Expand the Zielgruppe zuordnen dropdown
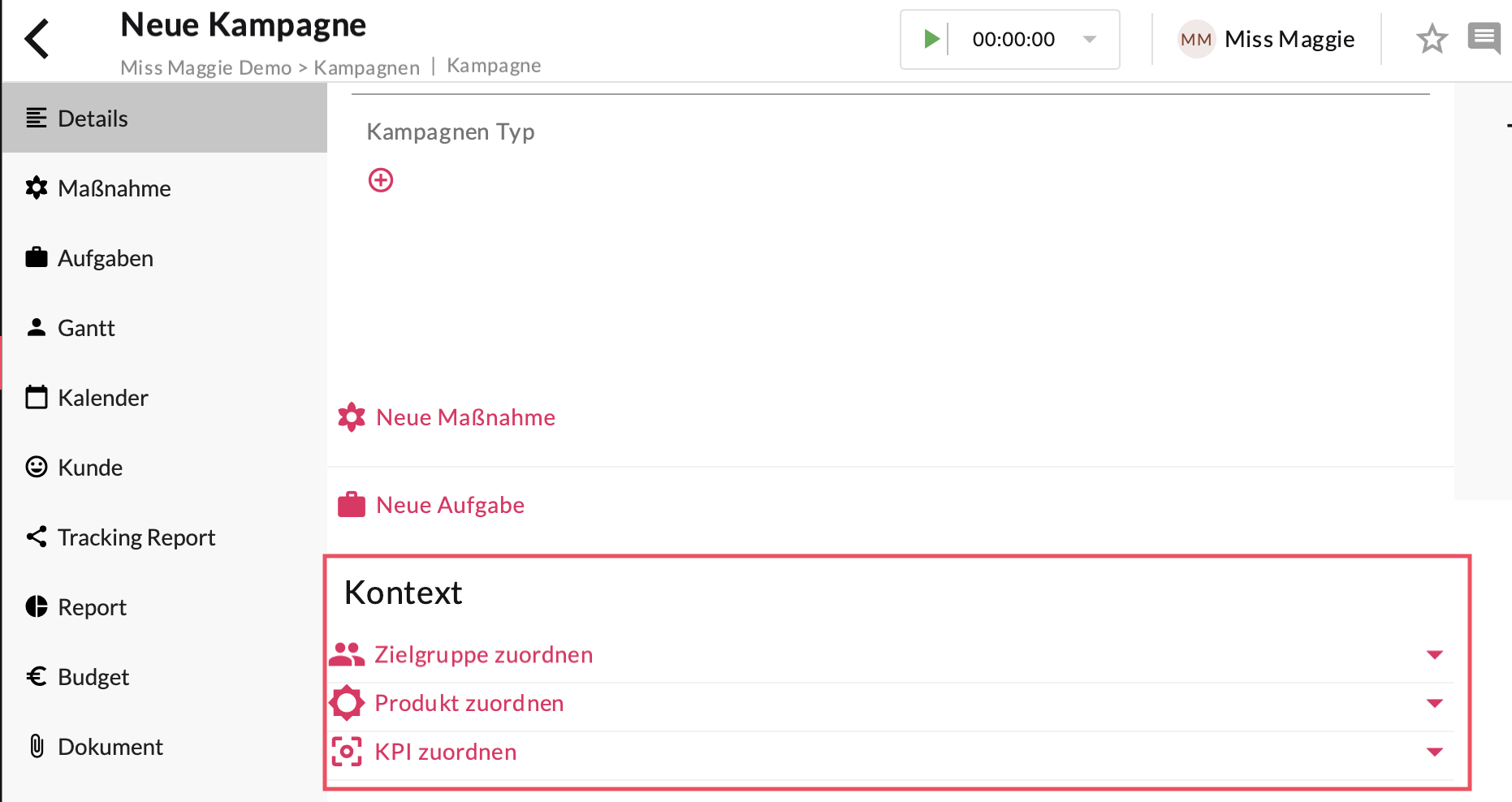This screenshot has height=802, width=1512. pos(1434,654)
